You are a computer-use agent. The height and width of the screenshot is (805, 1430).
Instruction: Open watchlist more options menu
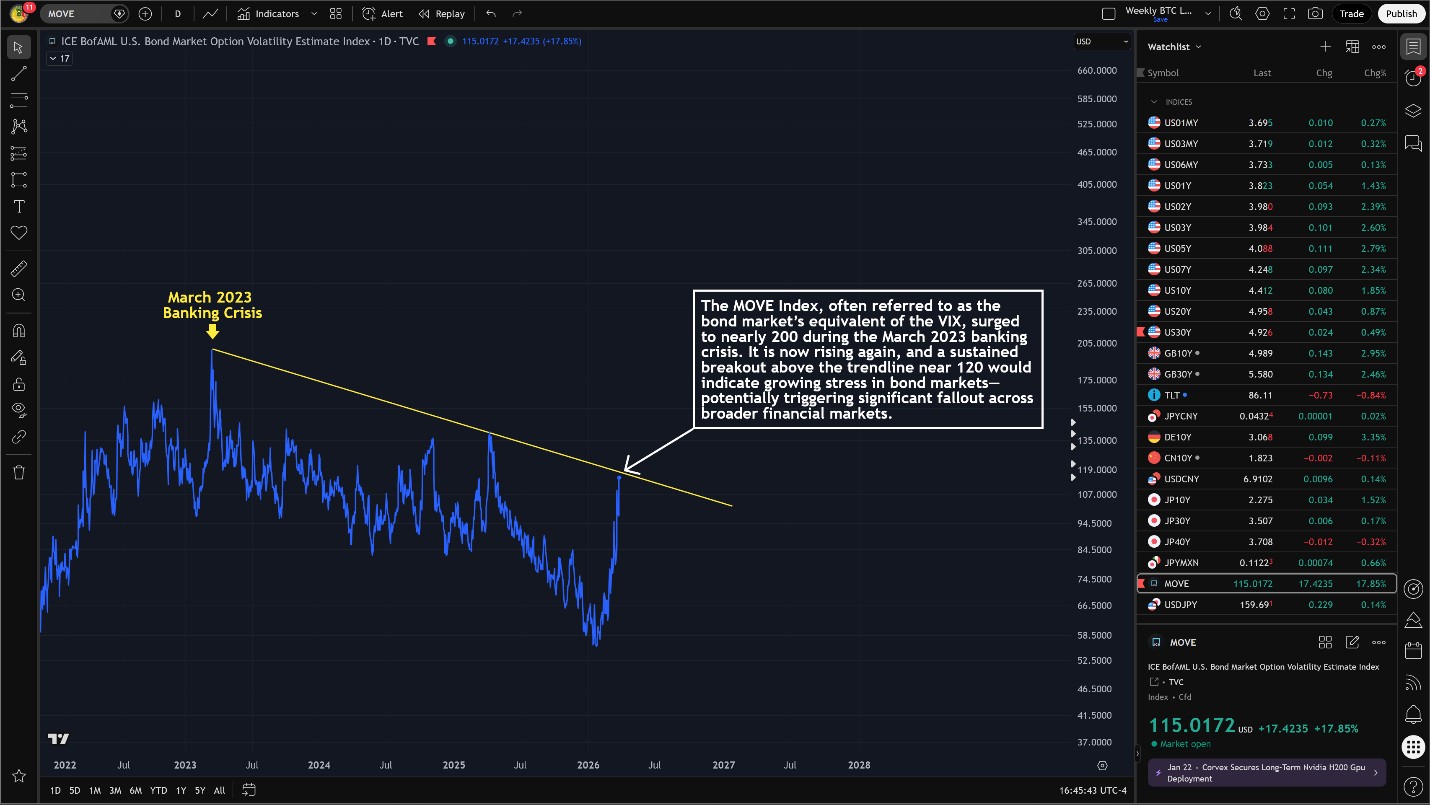pyautogui.click(x=1379, y=46)
